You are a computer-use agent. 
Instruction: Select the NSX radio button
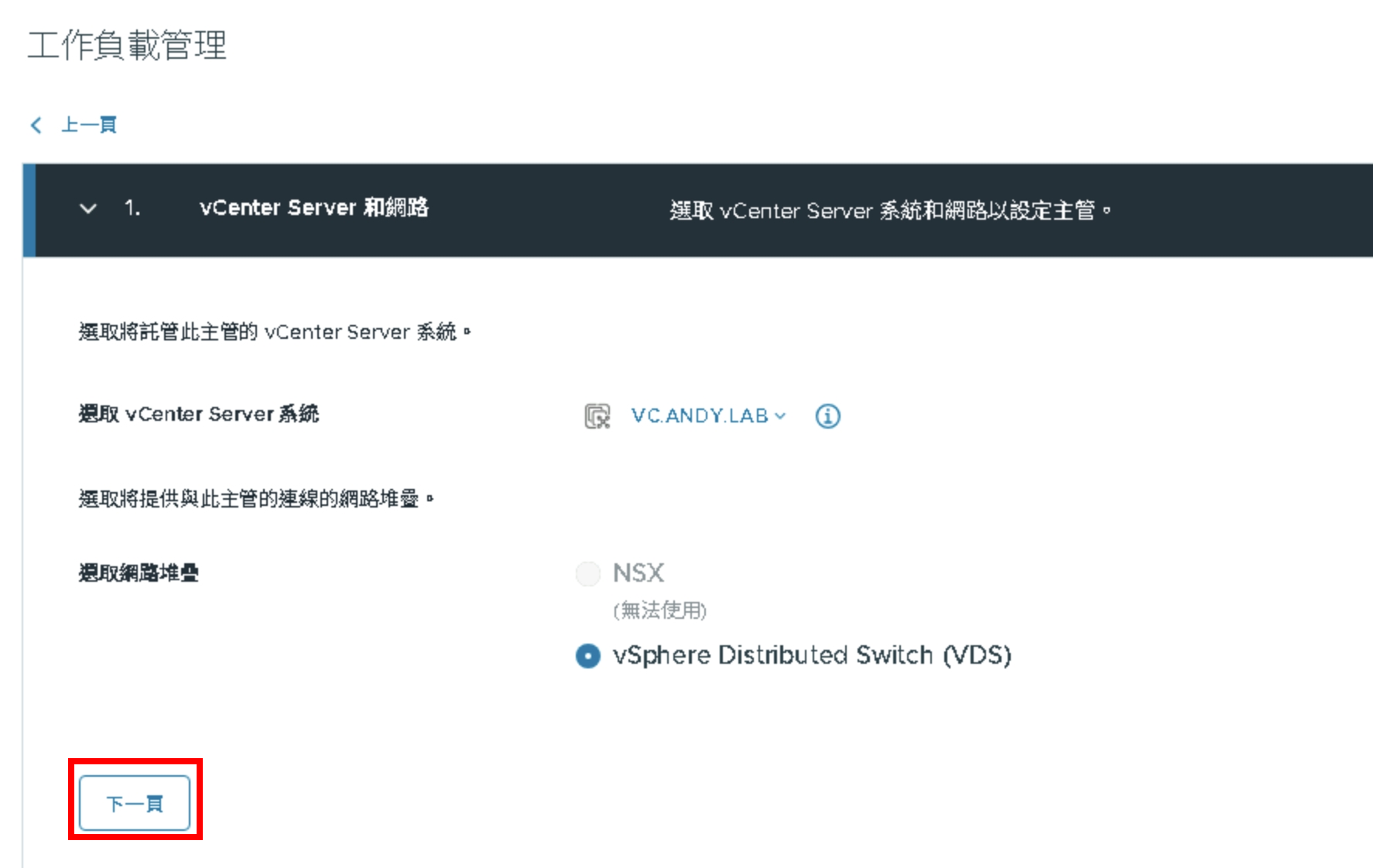(588, 574)
